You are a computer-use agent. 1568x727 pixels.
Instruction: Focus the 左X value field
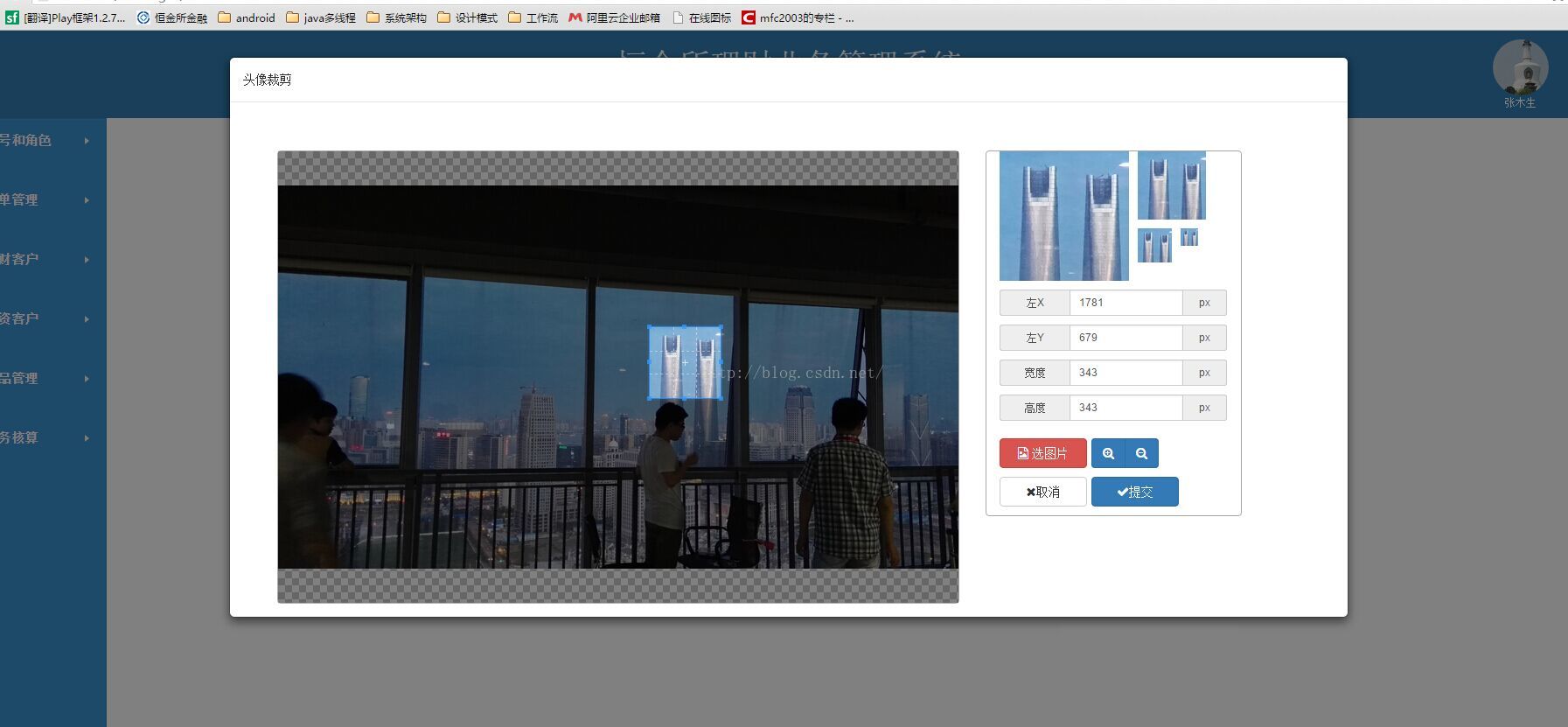tap(1126, 303)
